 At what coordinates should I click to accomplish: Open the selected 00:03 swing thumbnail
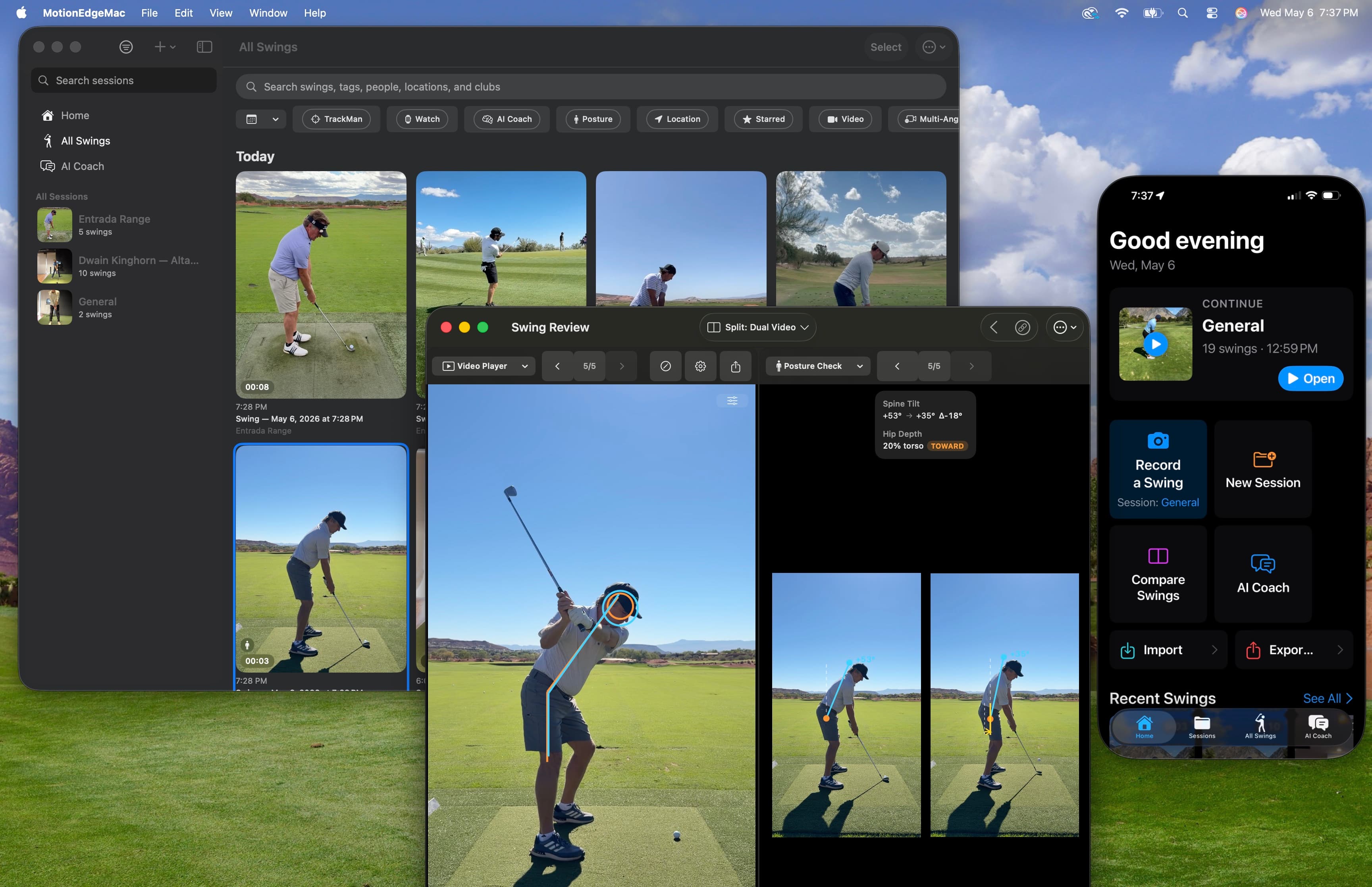(321, 559)
